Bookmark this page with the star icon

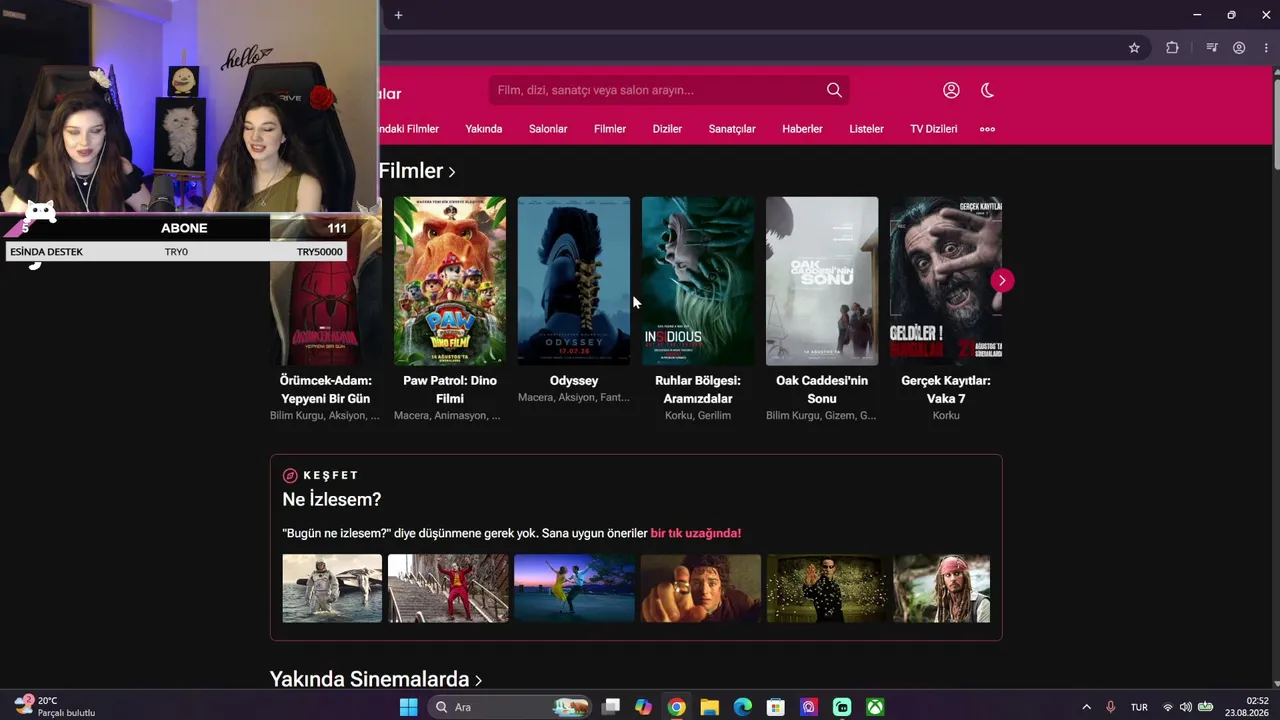(1134, 48)
